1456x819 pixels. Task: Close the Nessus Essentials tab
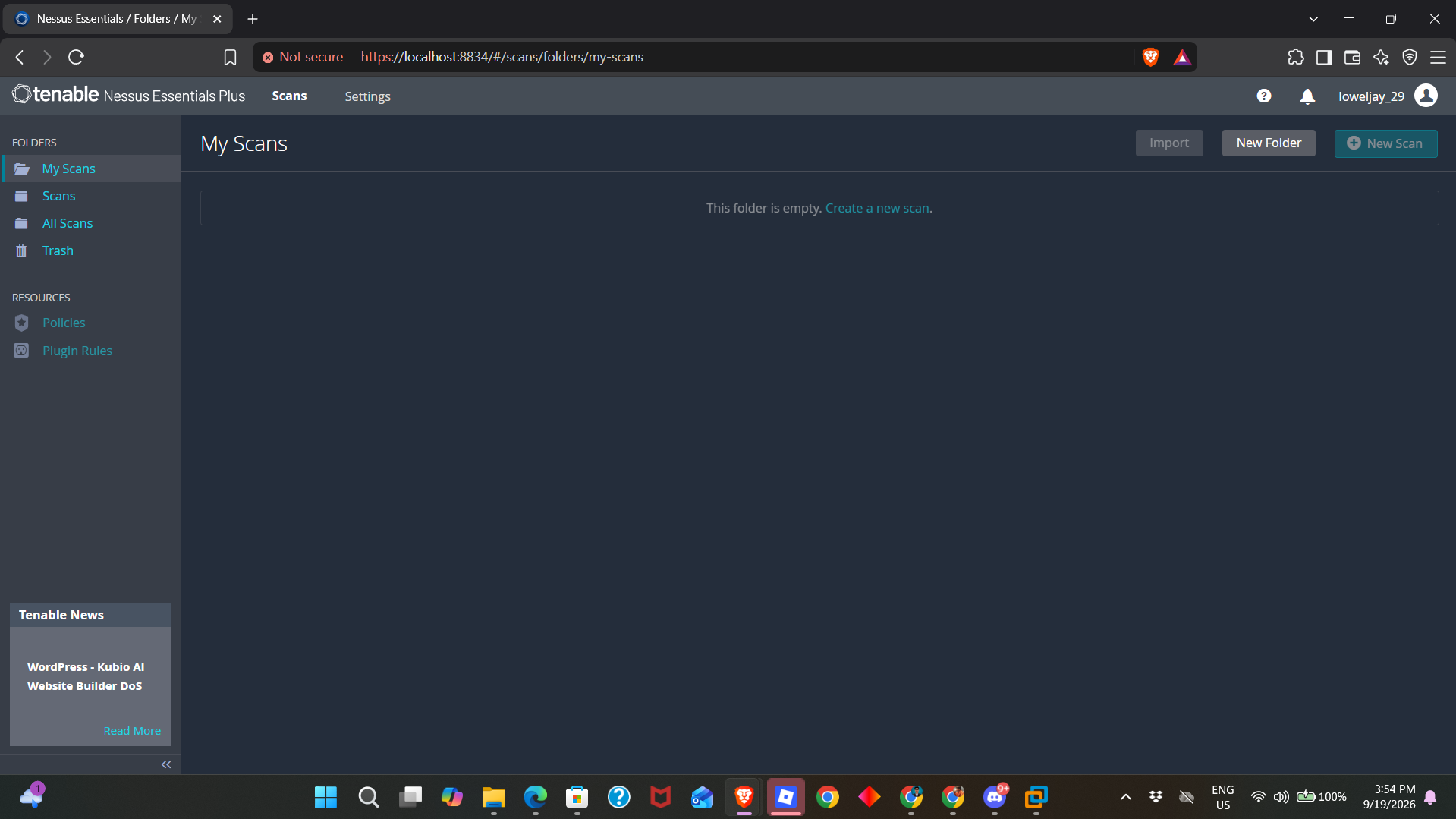click(x=217, y=19)
